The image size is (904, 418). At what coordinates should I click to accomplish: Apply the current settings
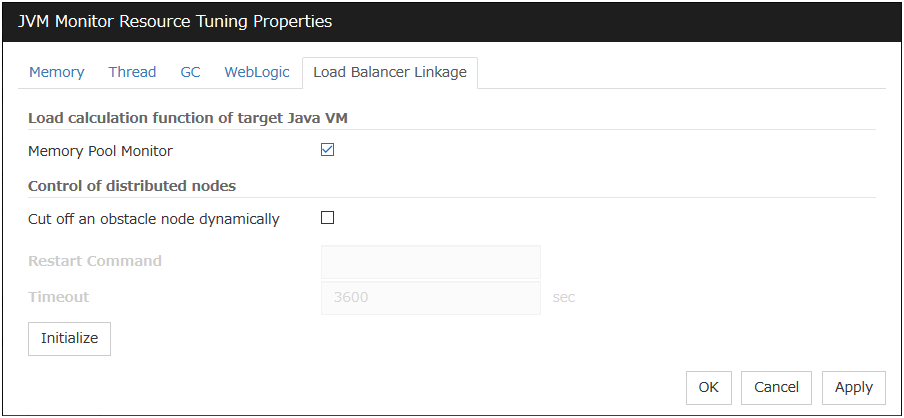tap(854, 387)
